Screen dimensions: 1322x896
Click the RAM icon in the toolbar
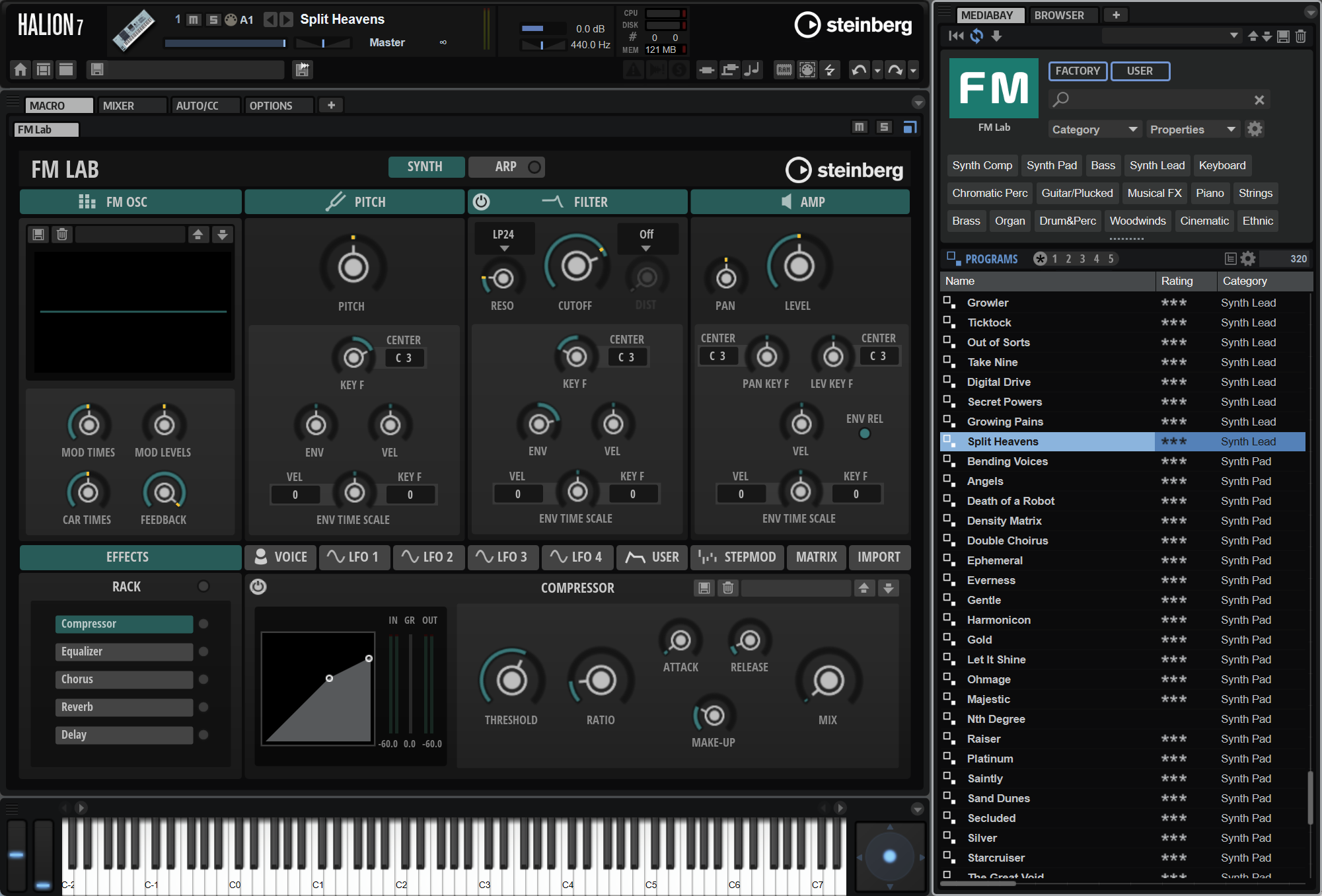(x=784, y=69)
